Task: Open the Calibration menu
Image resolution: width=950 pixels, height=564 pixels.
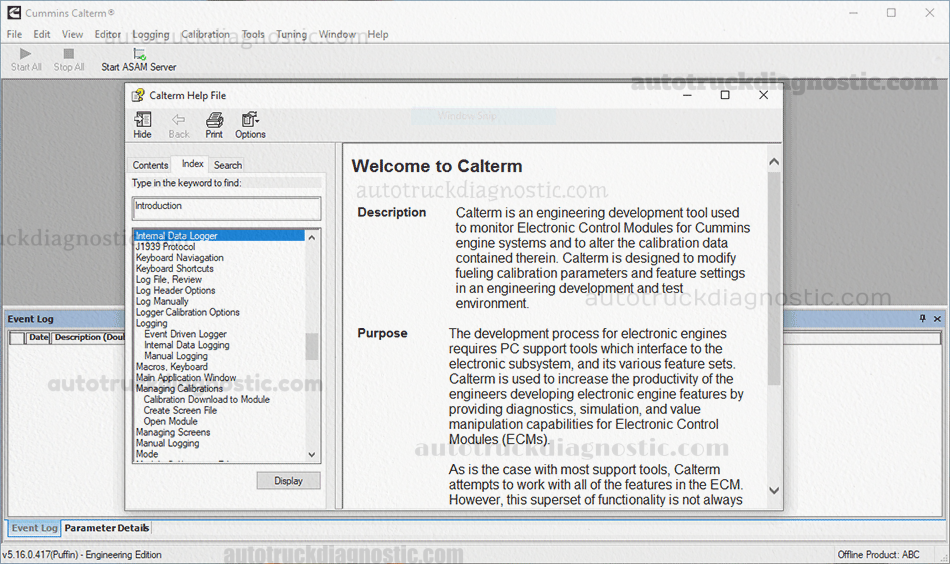Action: 205,34
